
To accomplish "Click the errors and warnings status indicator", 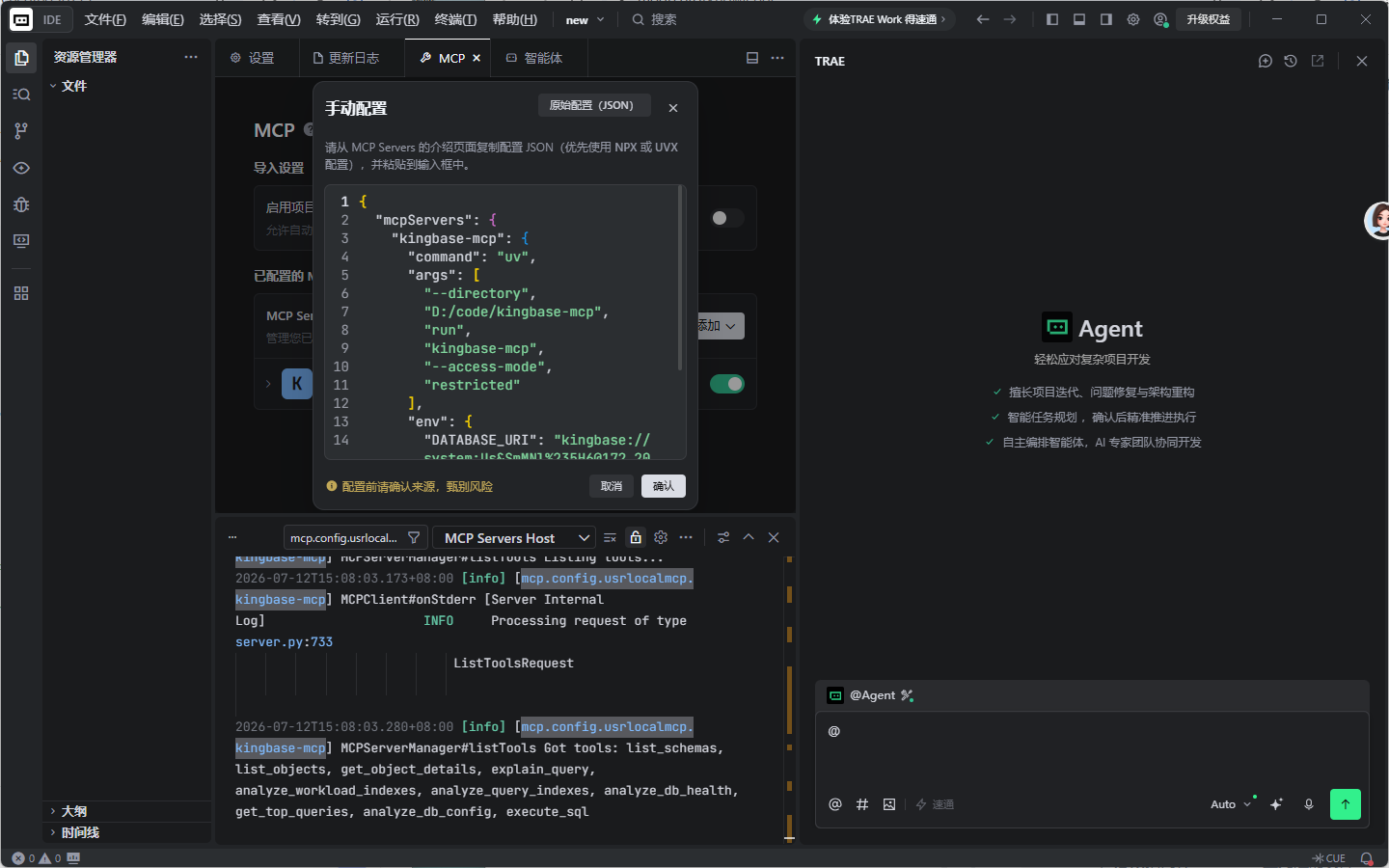I will coord(37,858).
